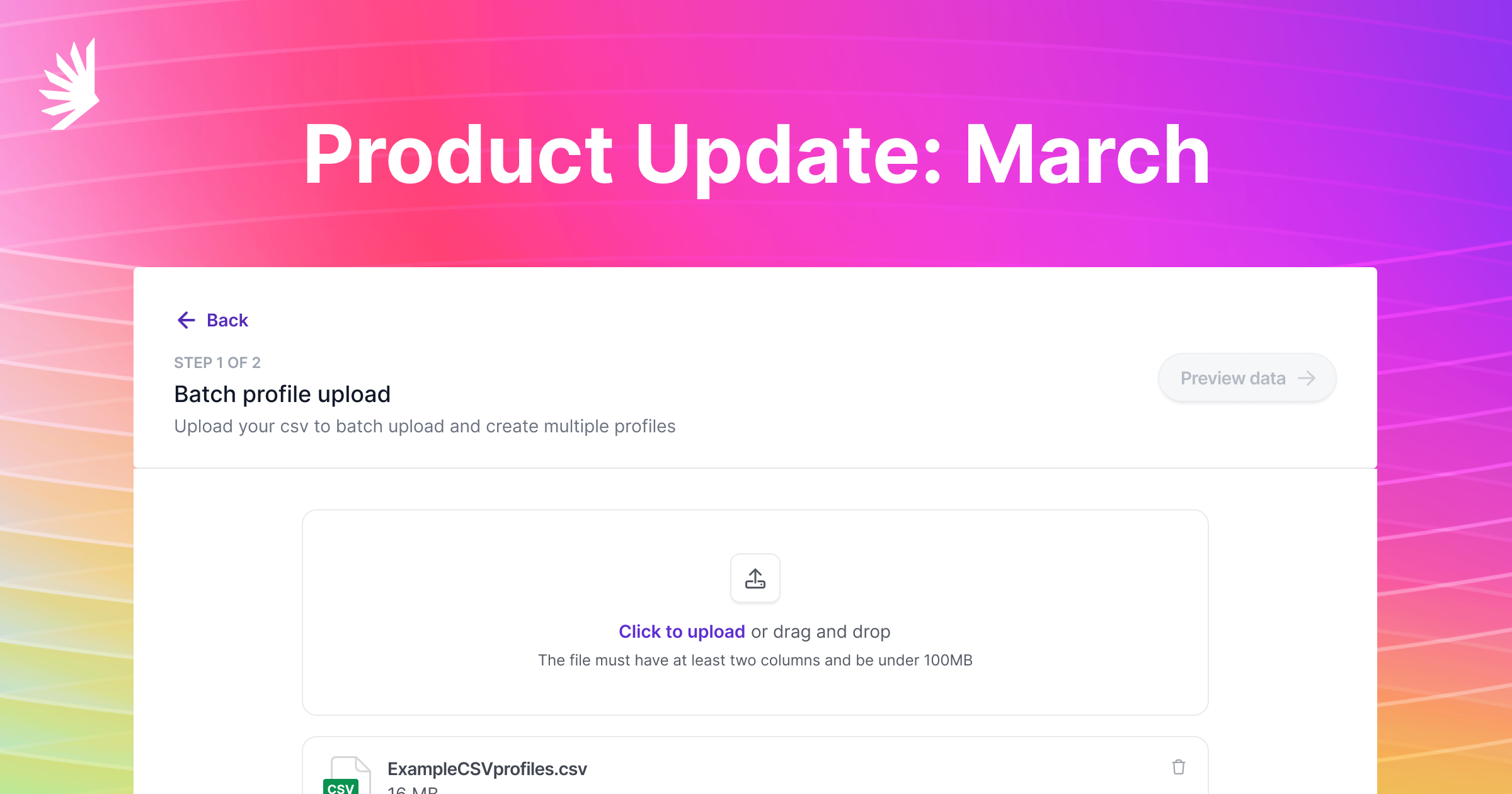Click the upload tray icon
1512x794 pixels.
pos(755,578)
